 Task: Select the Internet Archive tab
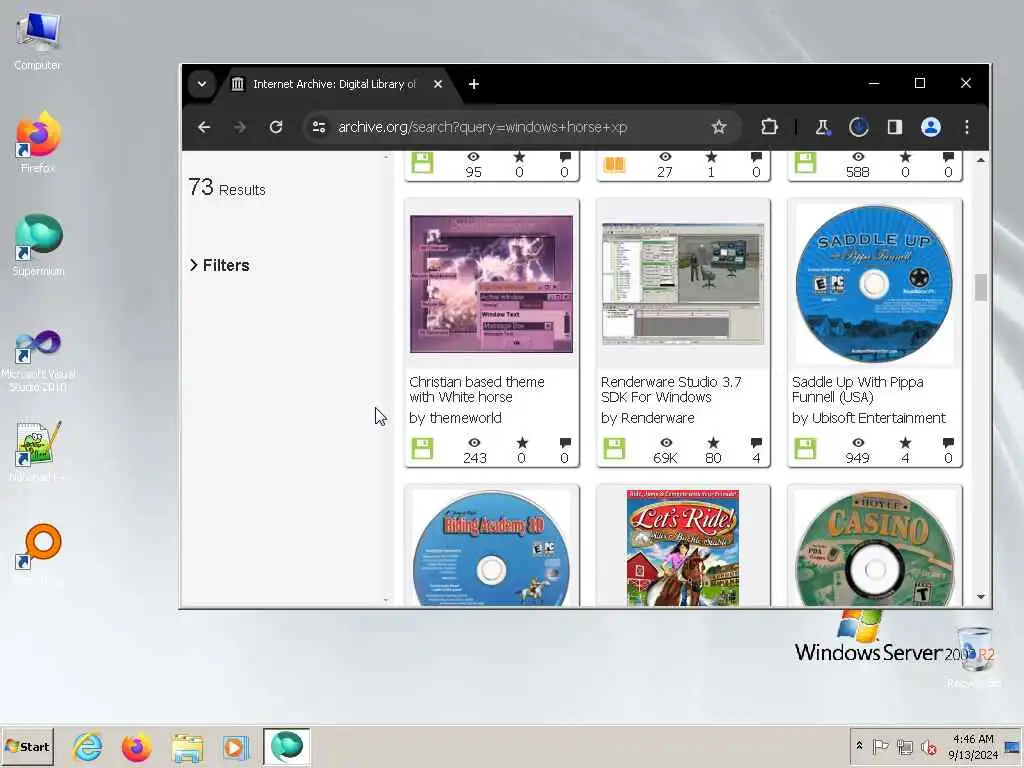click(x=334, y=84)
